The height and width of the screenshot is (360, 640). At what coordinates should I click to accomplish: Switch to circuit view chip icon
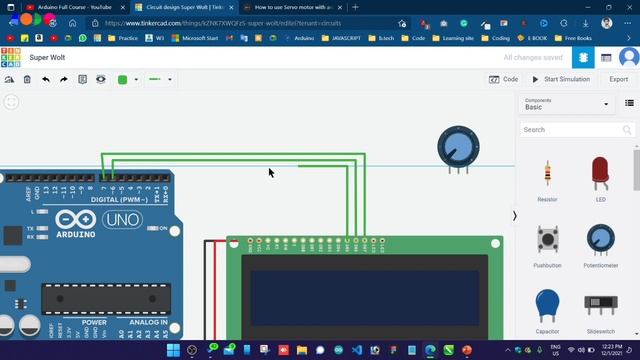point(583,58)
